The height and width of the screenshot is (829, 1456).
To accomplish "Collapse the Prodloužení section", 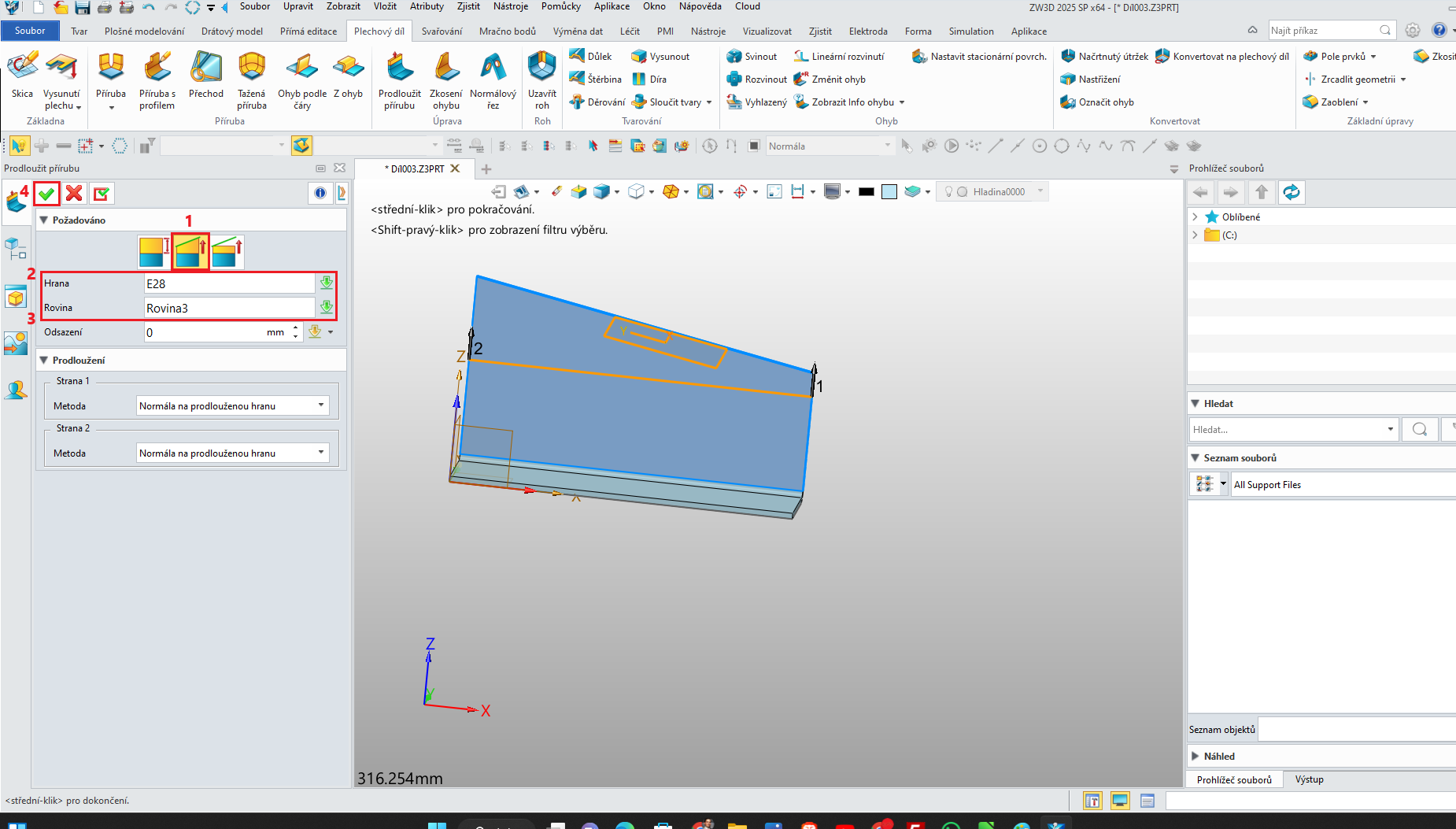I will pos(44,361).
